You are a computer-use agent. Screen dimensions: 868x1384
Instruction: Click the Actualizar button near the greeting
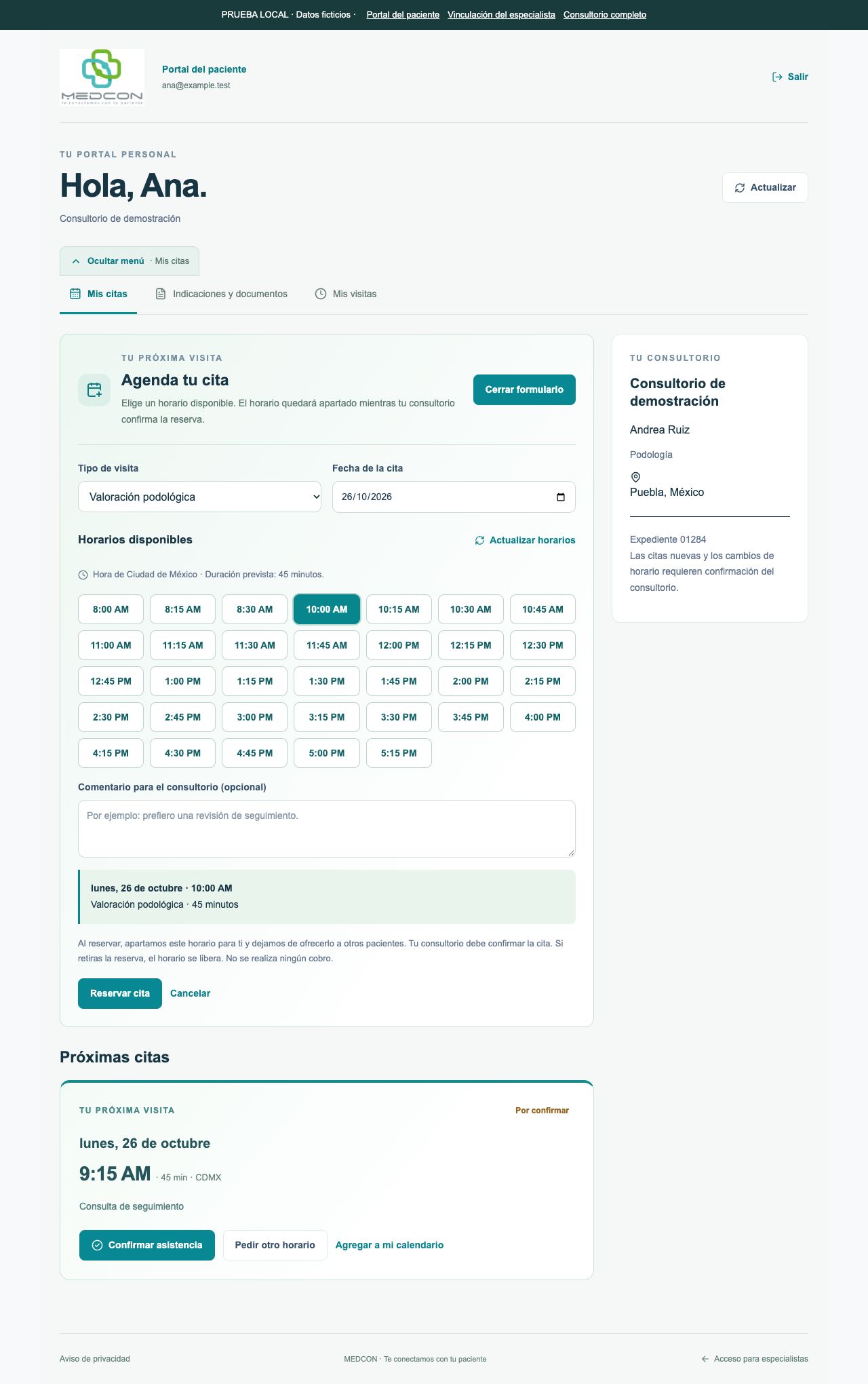[765, 187]
